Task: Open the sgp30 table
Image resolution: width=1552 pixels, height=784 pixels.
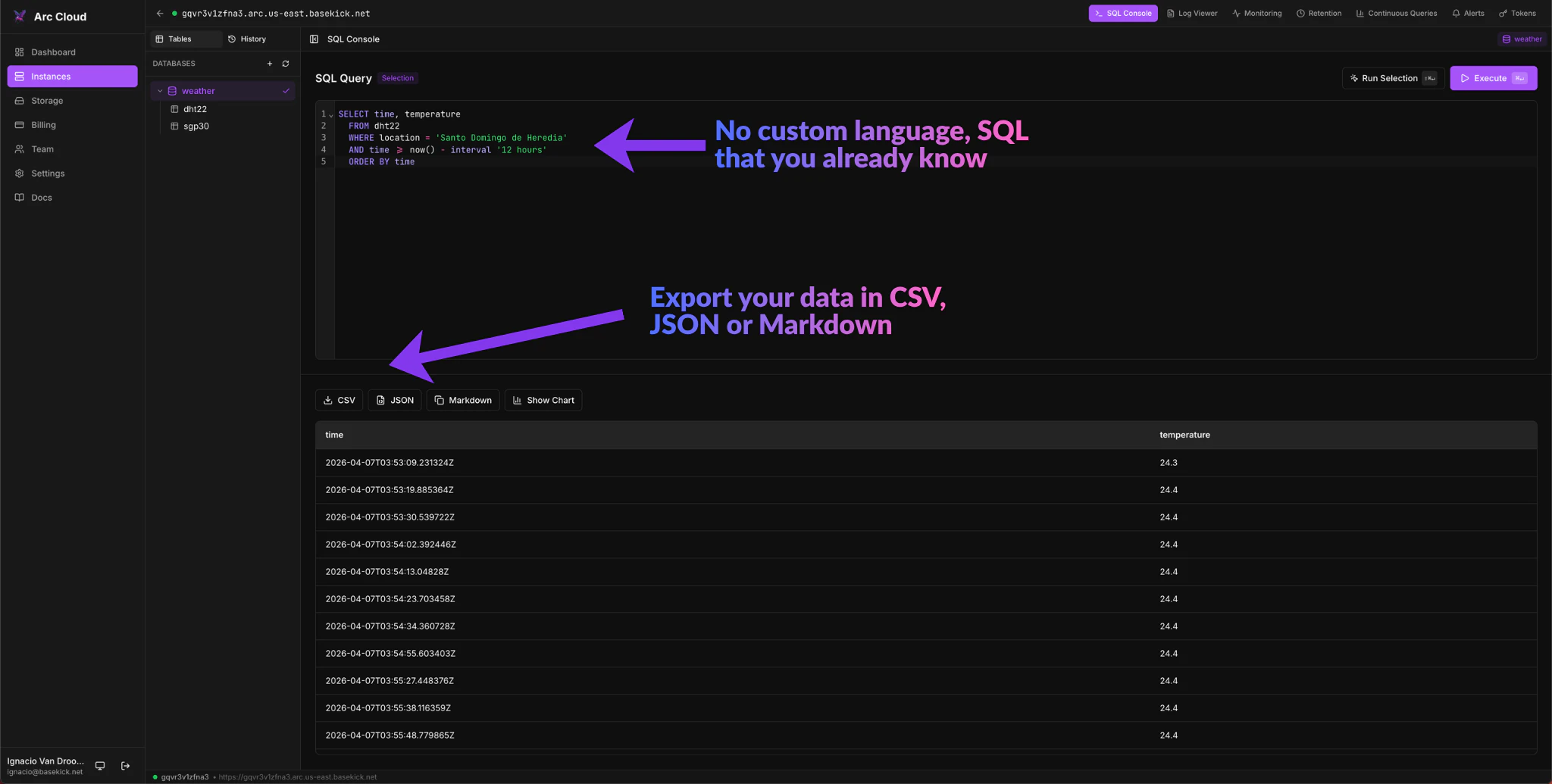Action: pyautogui.click(x=196, y=127)
